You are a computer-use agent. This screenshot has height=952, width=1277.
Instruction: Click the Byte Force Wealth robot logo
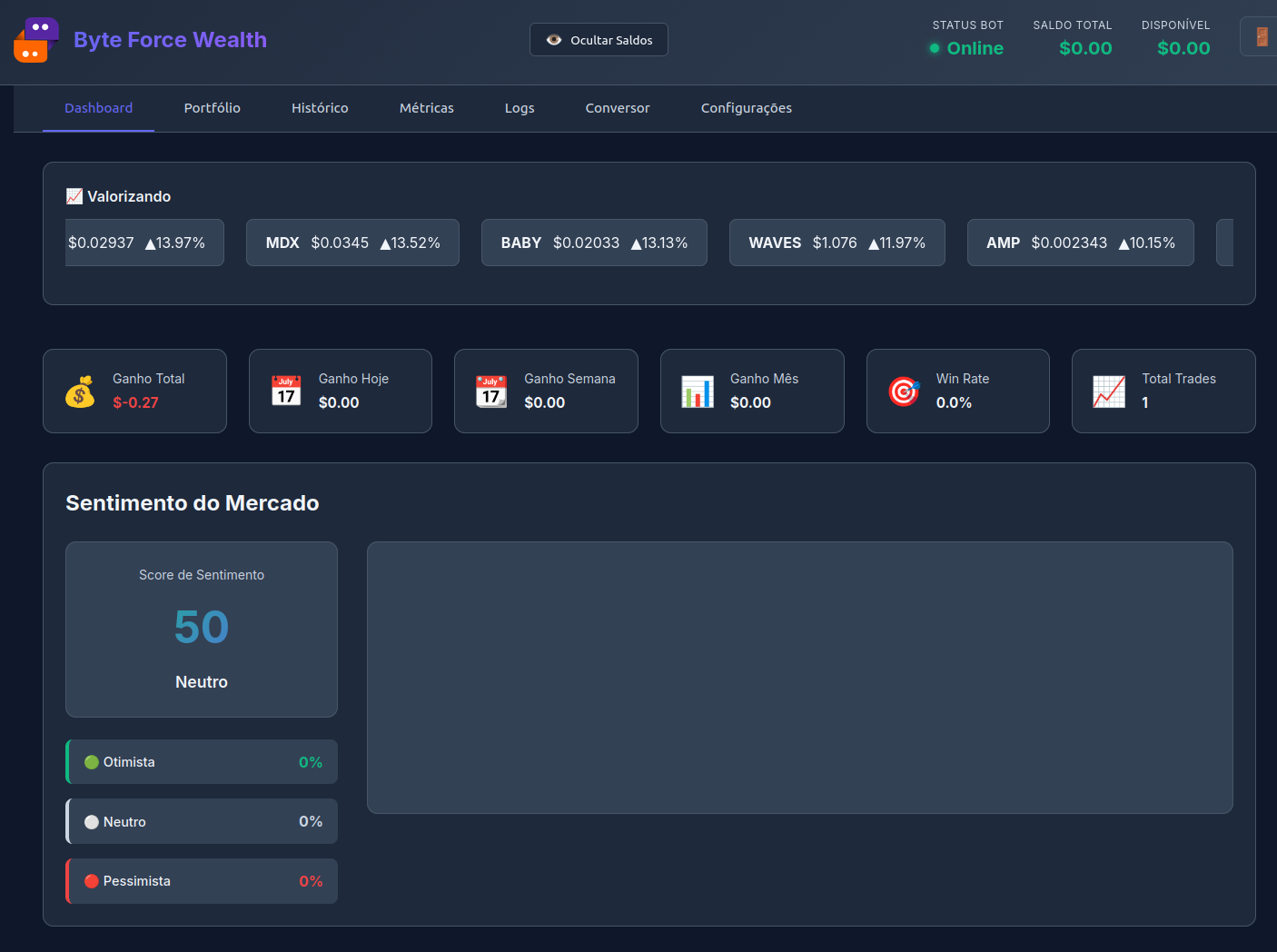[35, 39]
